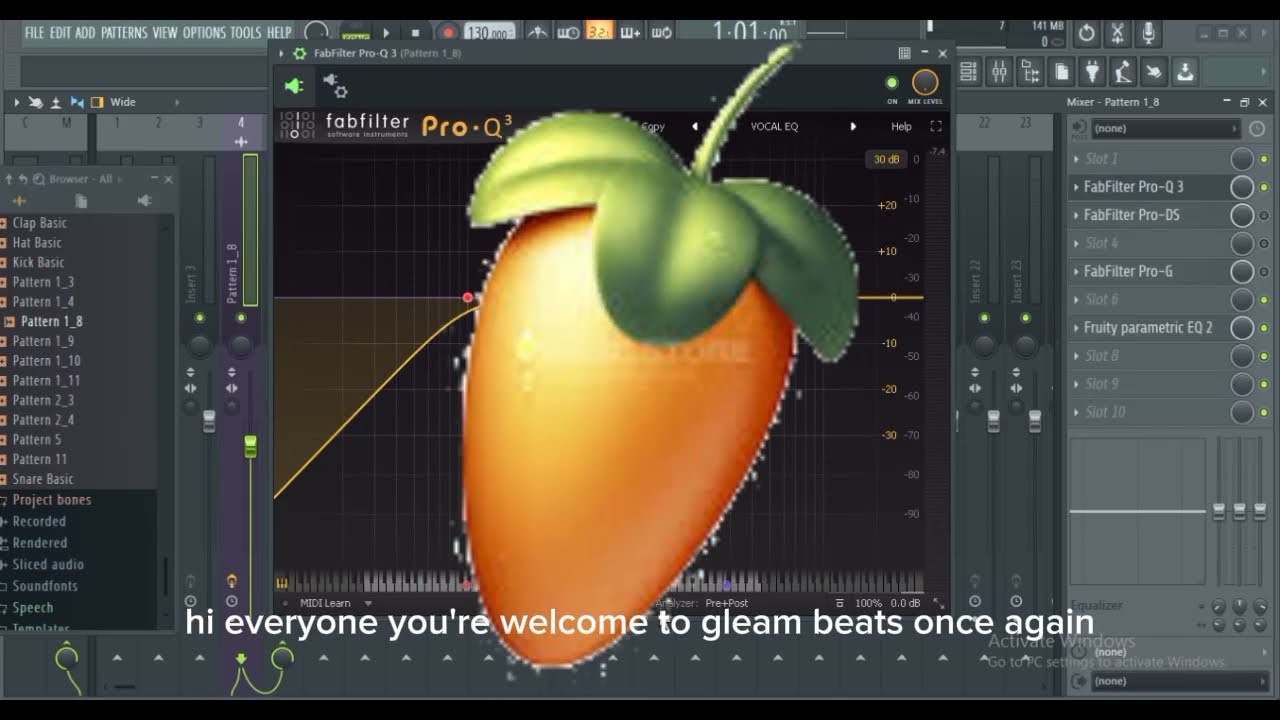The image size is (1280, 720).
Task: Open the FILE menu
Action: pyautogui.click(x=35, y=33)
